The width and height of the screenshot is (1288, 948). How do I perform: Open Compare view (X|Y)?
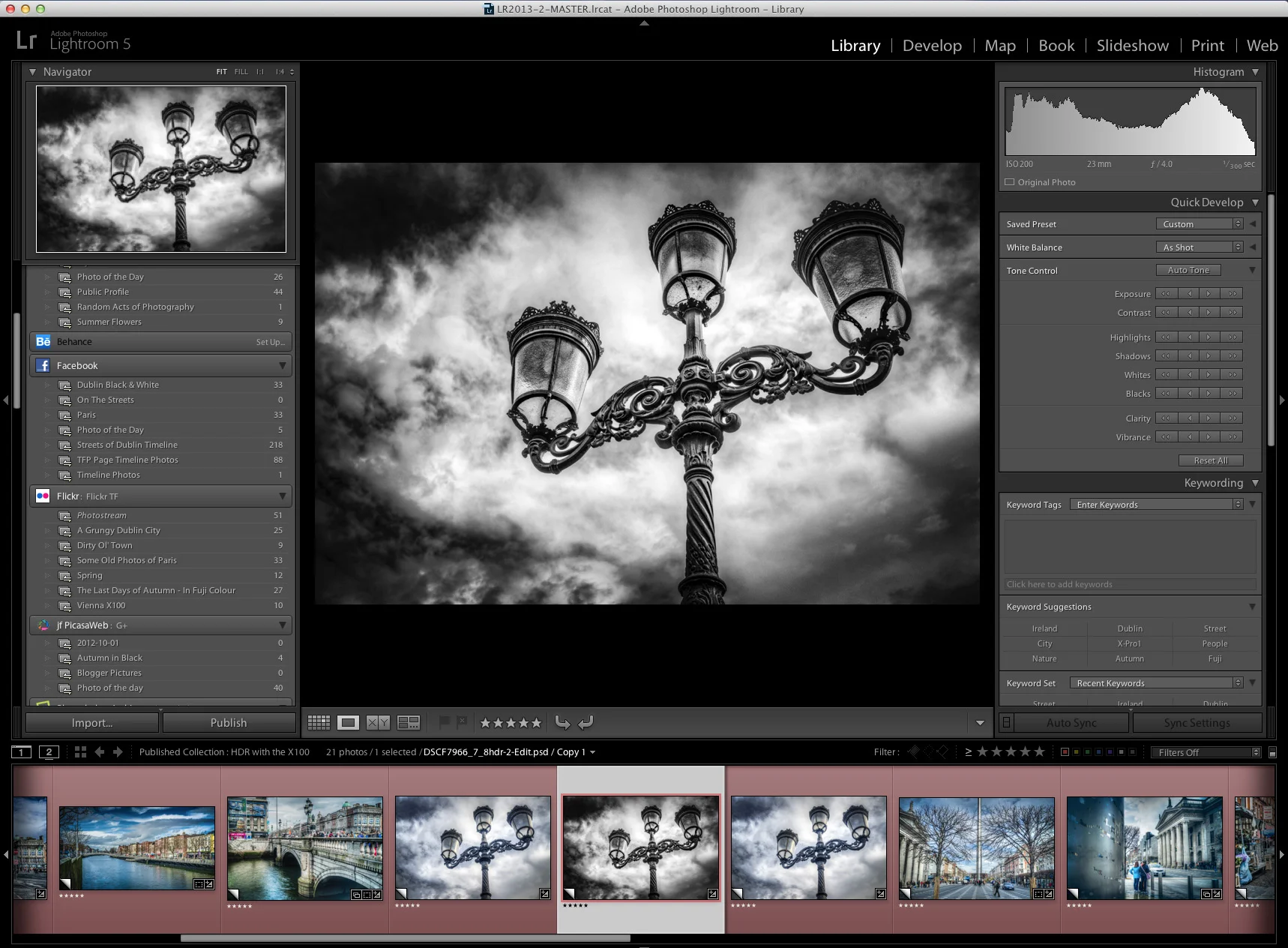(379, 722)
